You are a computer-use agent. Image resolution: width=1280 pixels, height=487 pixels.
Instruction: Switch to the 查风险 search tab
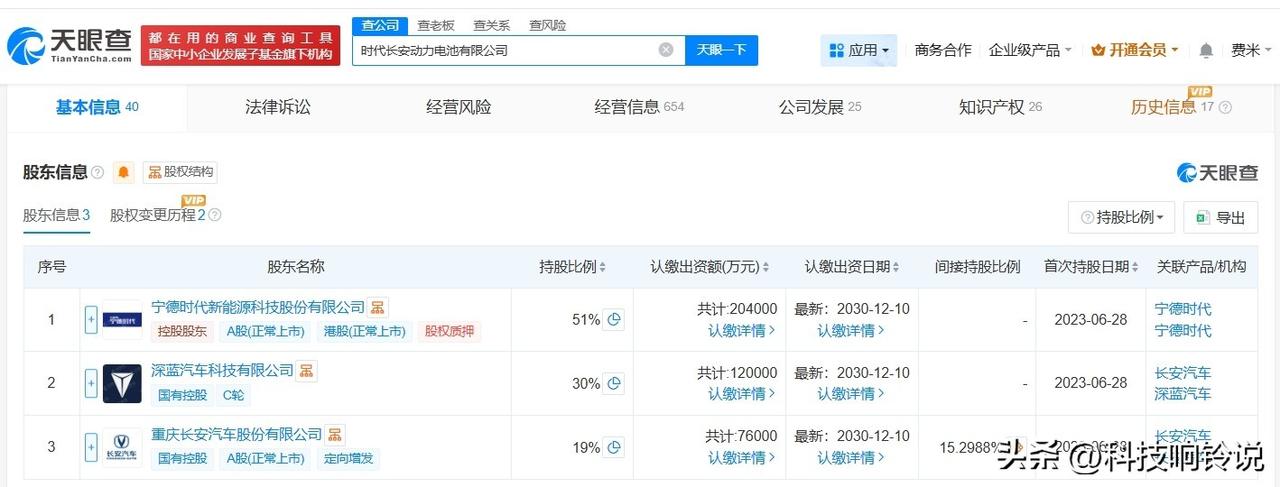click(x=548, y=25)
